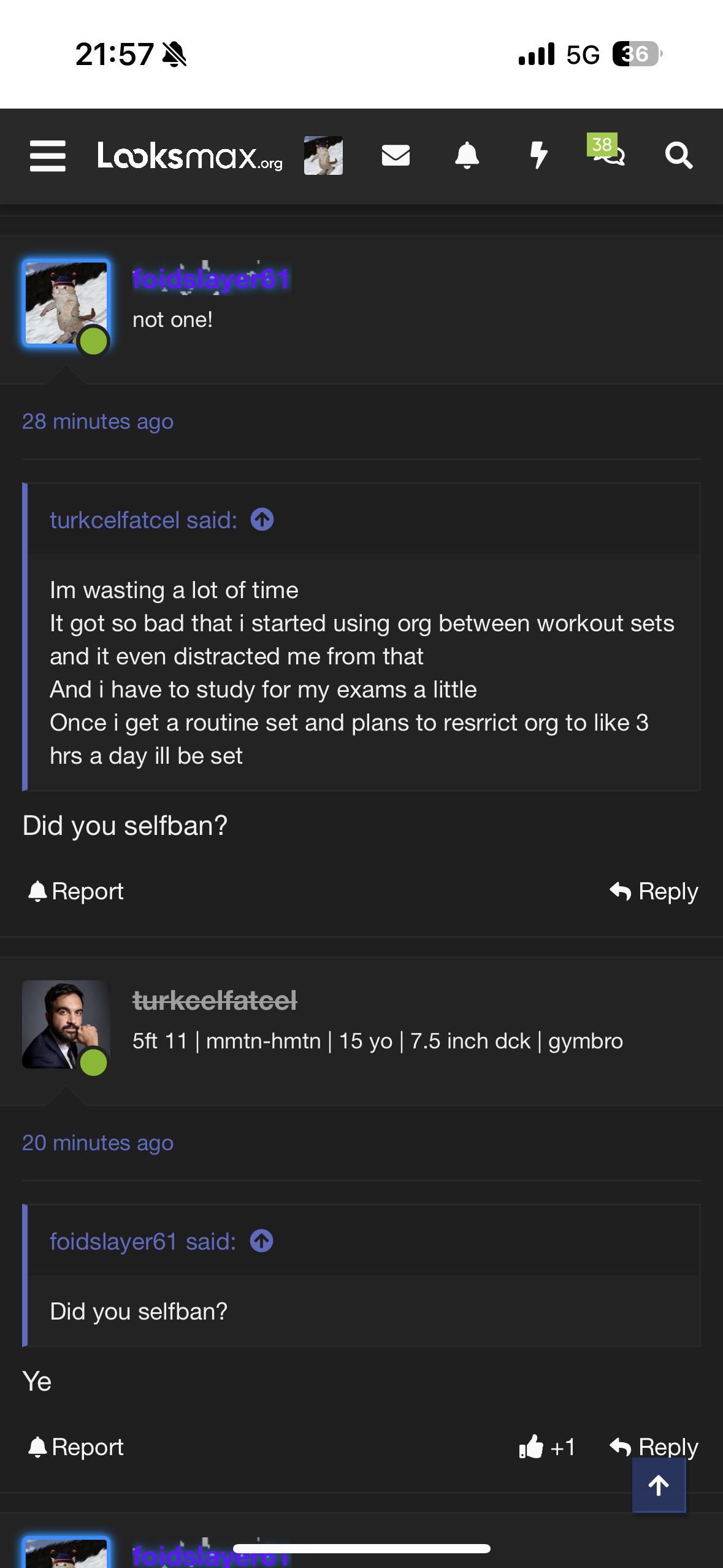Reply to turkcelfatcel's "Ye" post
The height and width of the screenshot is (1568, 723).
(654, 1447)
